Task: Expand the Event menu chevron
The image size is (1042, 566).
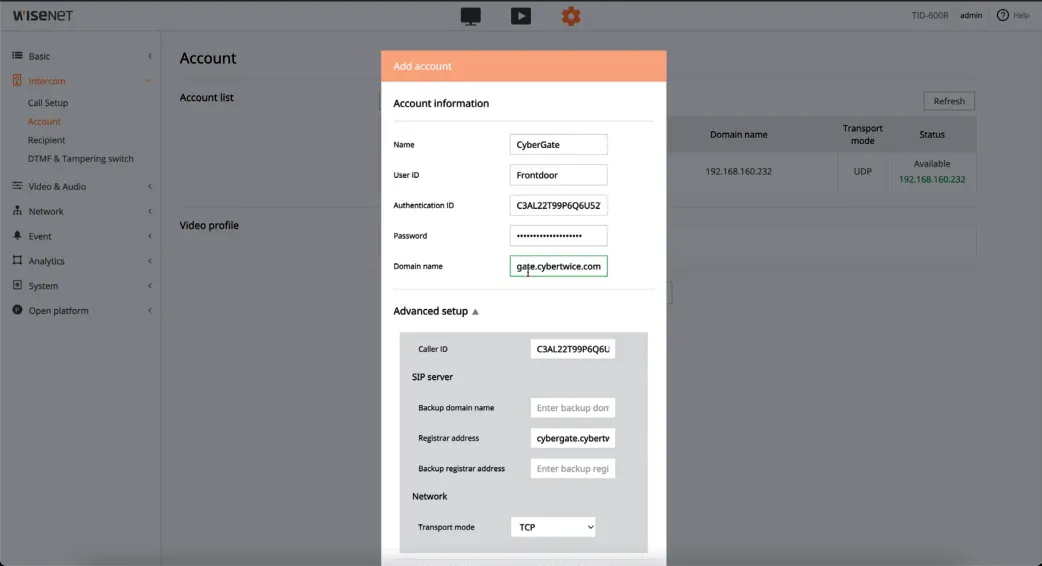Action: click(150, 236)
